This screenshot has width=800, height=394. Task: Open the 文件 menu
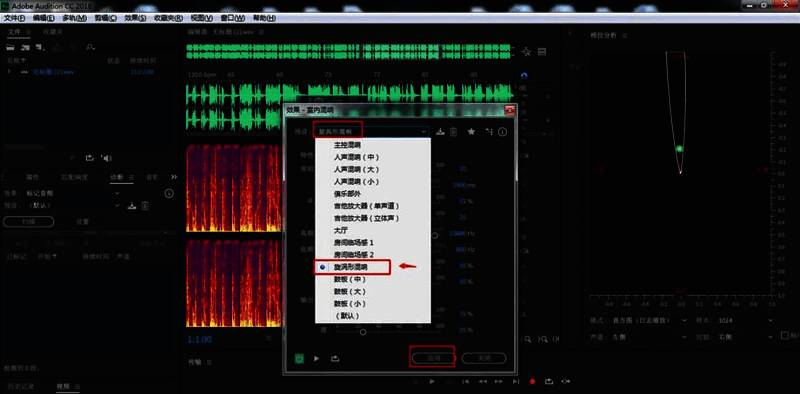click(14, 18)
